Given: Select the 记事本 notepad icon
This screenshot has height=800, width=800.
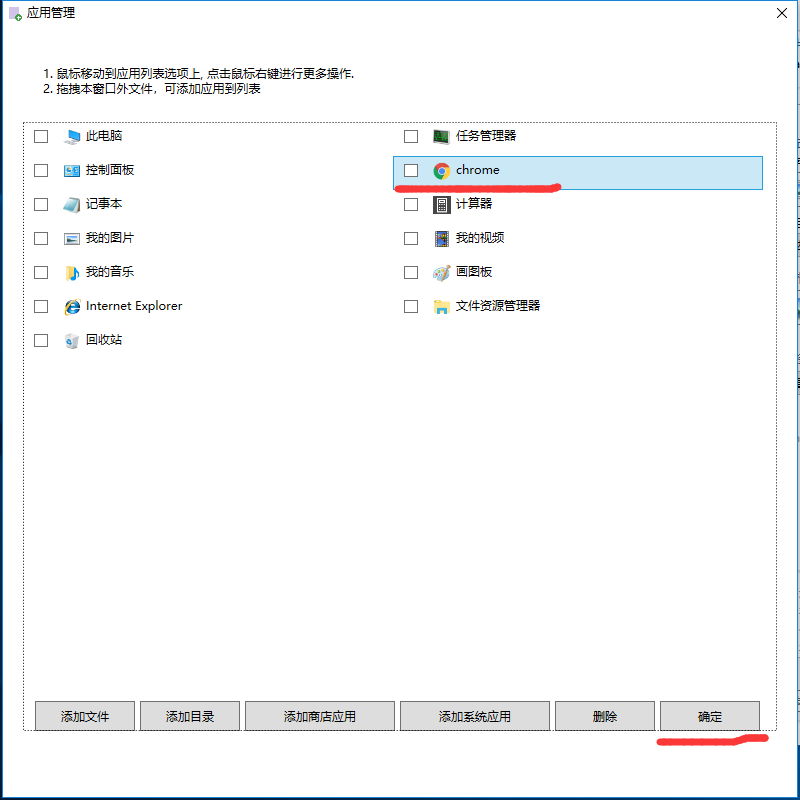Looking at the screenshot, I should point(72,205).
